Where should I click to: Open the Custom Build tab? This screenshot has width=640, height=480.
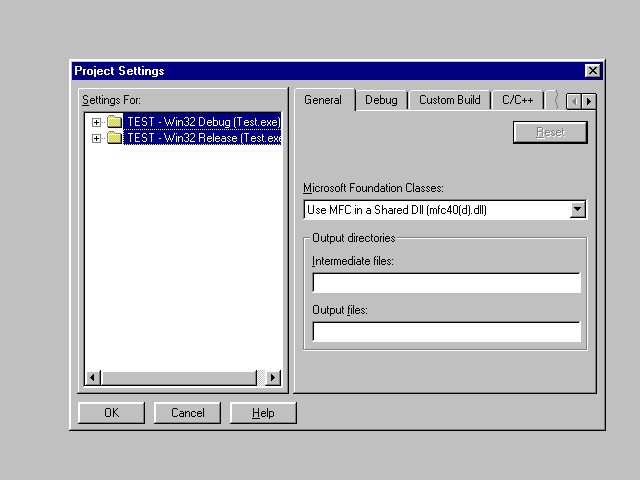tap(449, 100)
